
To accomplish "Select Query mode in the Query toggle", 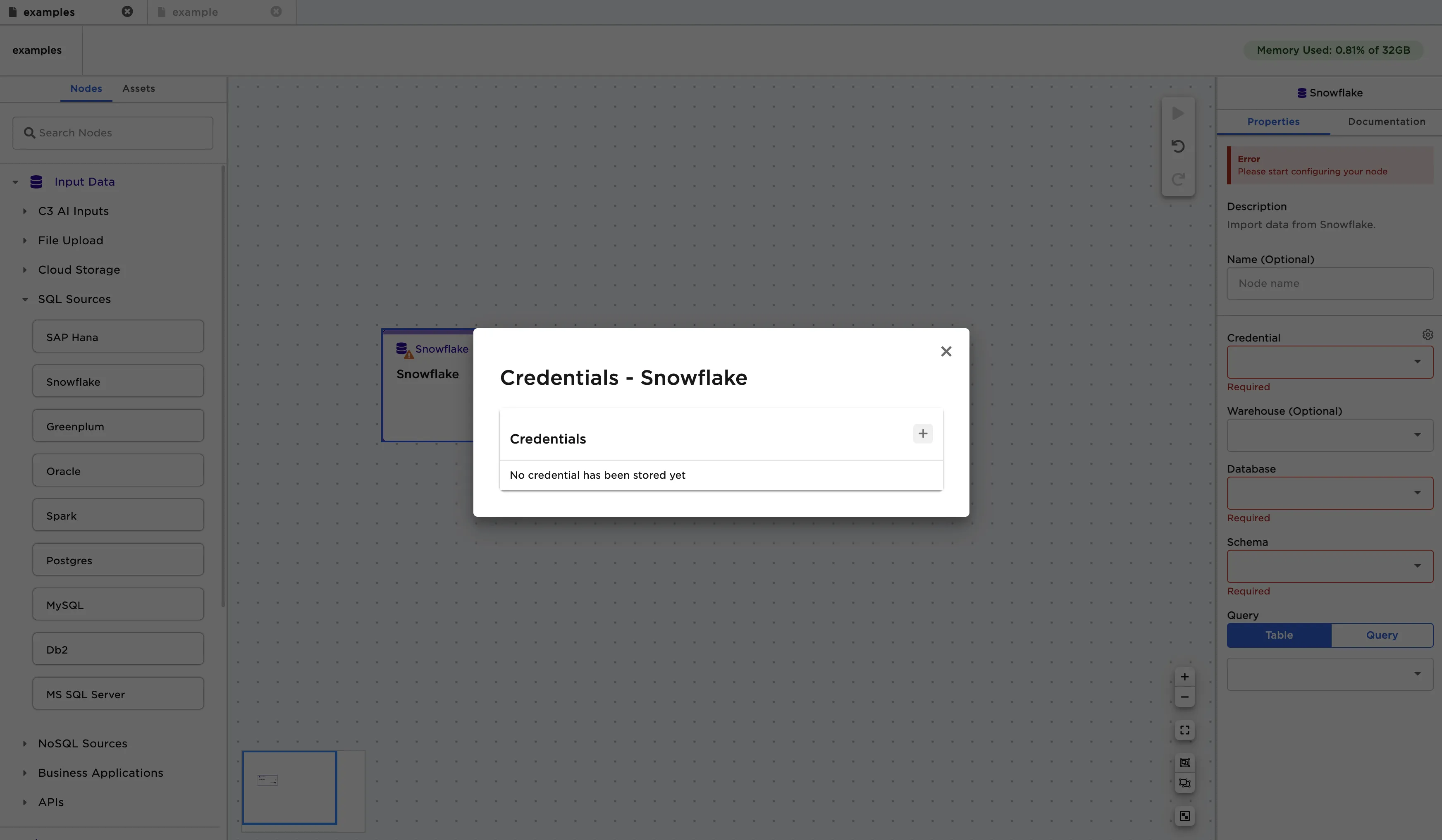I will [1381, 635].
